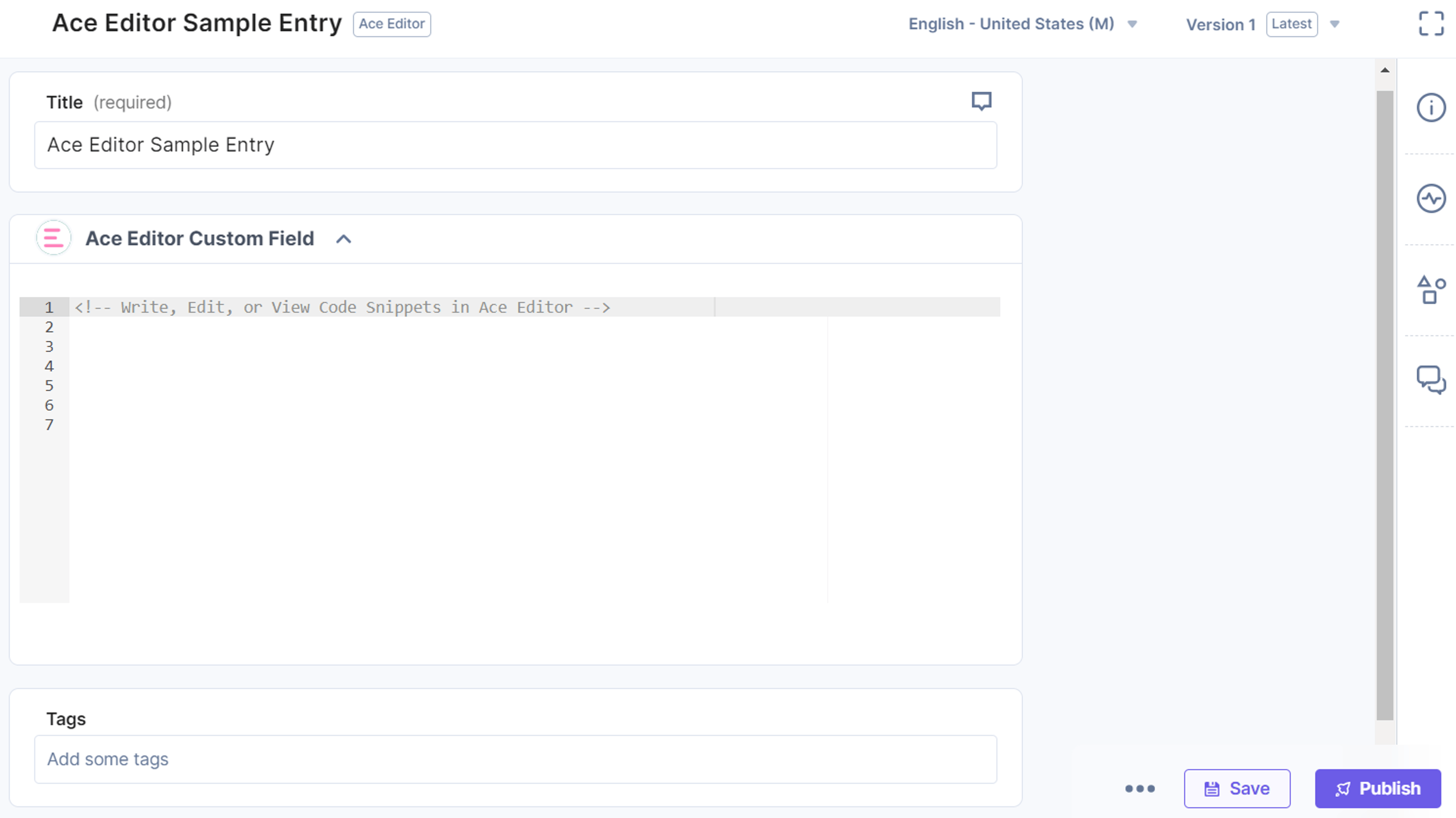Image resolution: width=1456 pixels, height=818 pixels.
Task: Collapse the Ace Editor Custom Field section
Action: (x=344, y=239)
